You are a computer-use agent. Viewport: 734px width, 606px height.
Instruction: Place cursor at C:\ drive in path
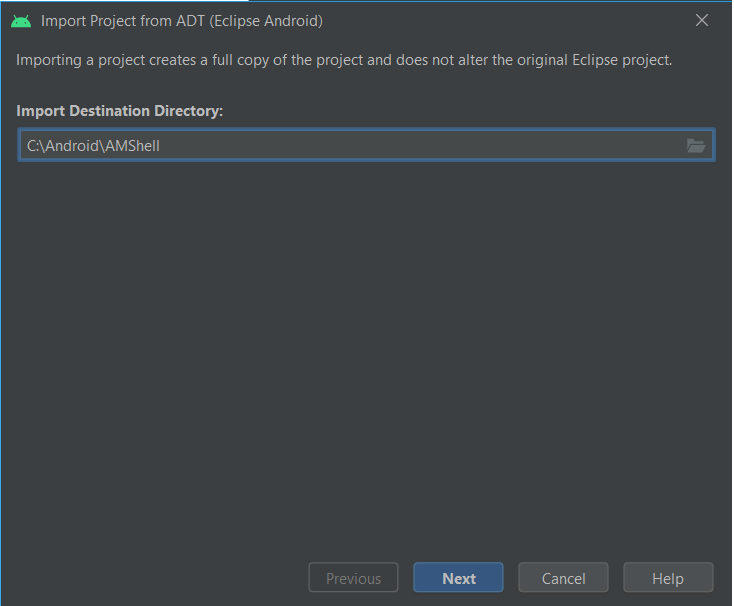coord(34,146)
